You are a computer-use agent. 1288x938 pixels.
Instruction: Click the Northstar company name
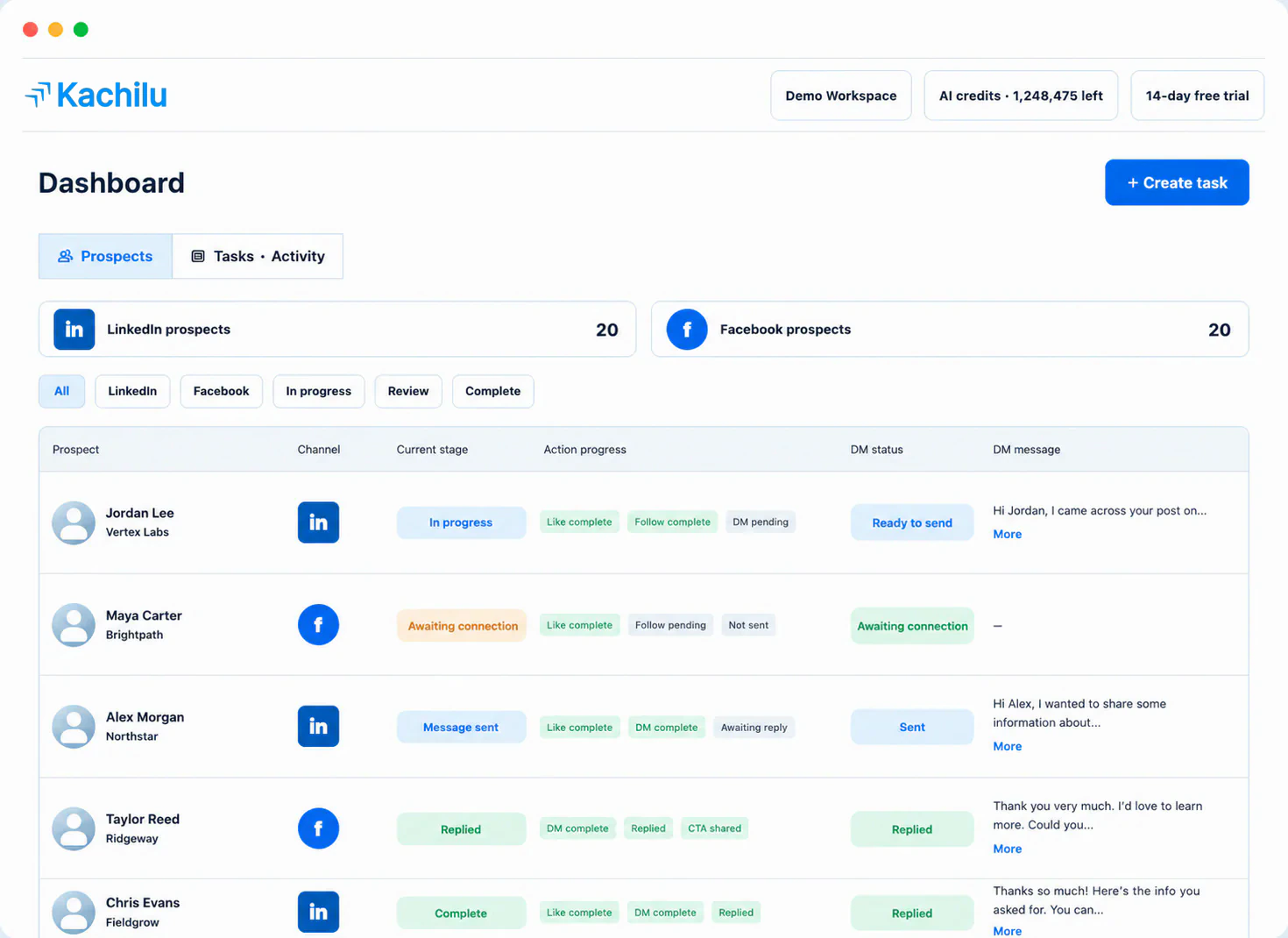click(x=131, y=736)
